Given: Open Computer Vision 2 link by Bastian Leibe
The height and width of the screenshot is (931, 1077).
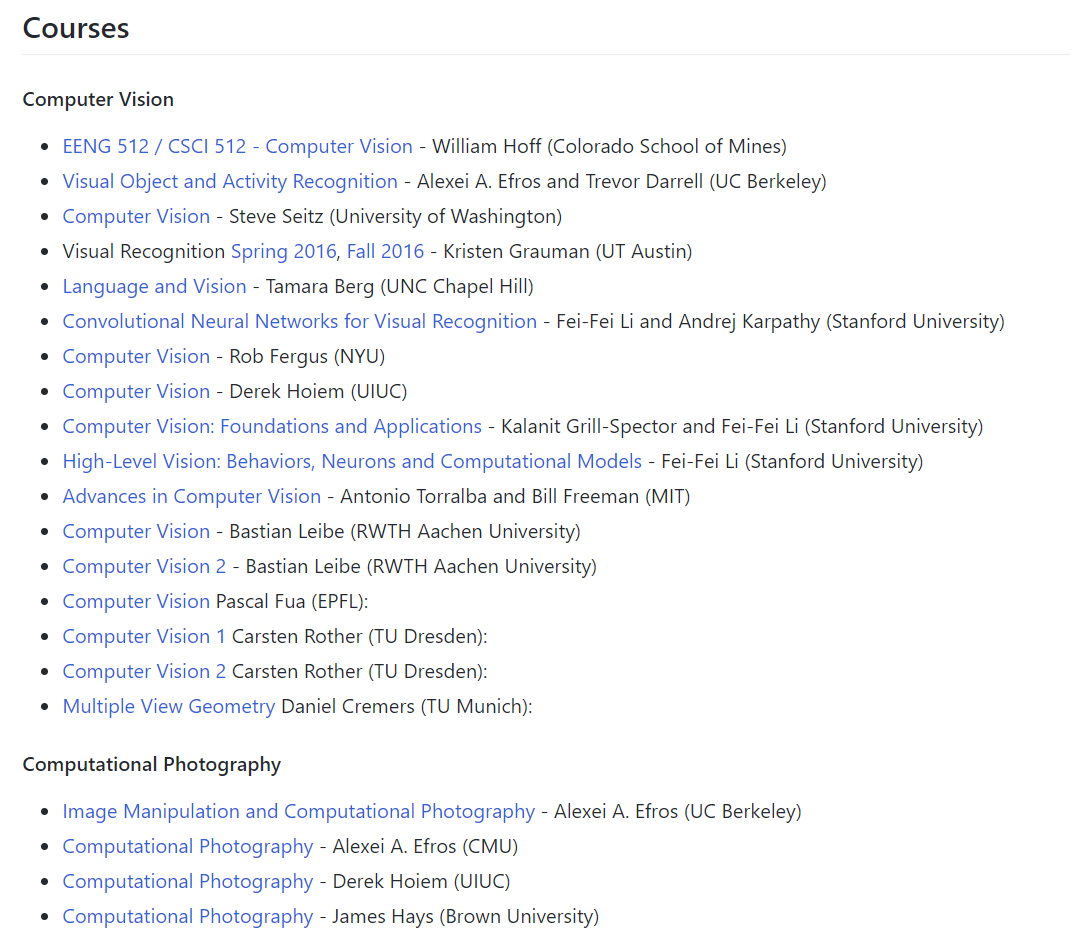Looking at the screenshot, I should click(144, 567).
